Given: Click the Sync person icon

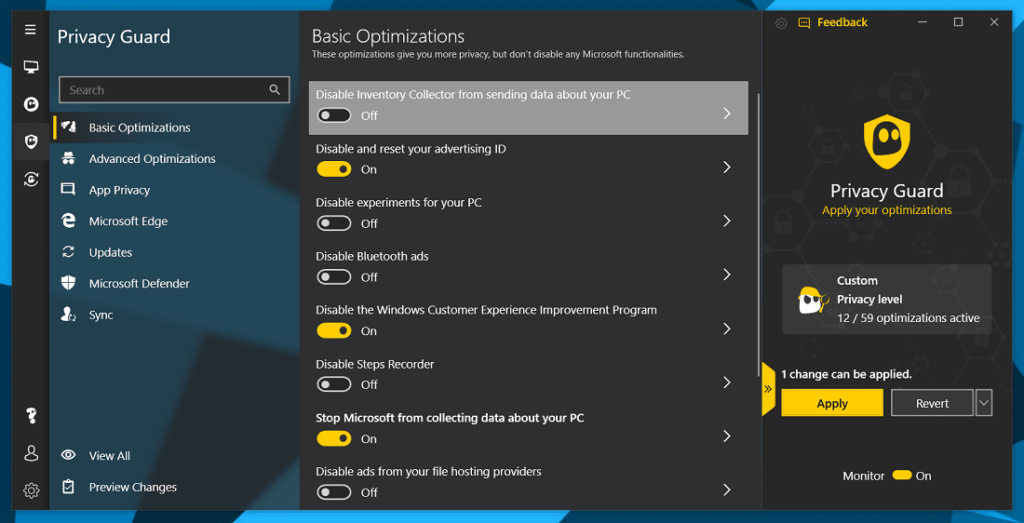Looking at the screenshot, I should [x=68, y=315].
